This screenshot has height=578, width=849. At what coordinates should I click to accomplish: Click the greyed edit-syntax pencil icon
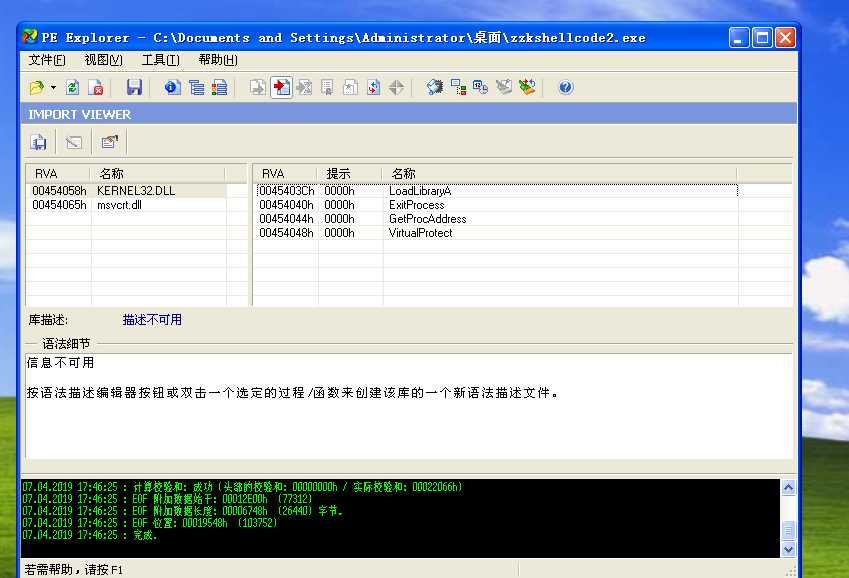coord(74,142)
